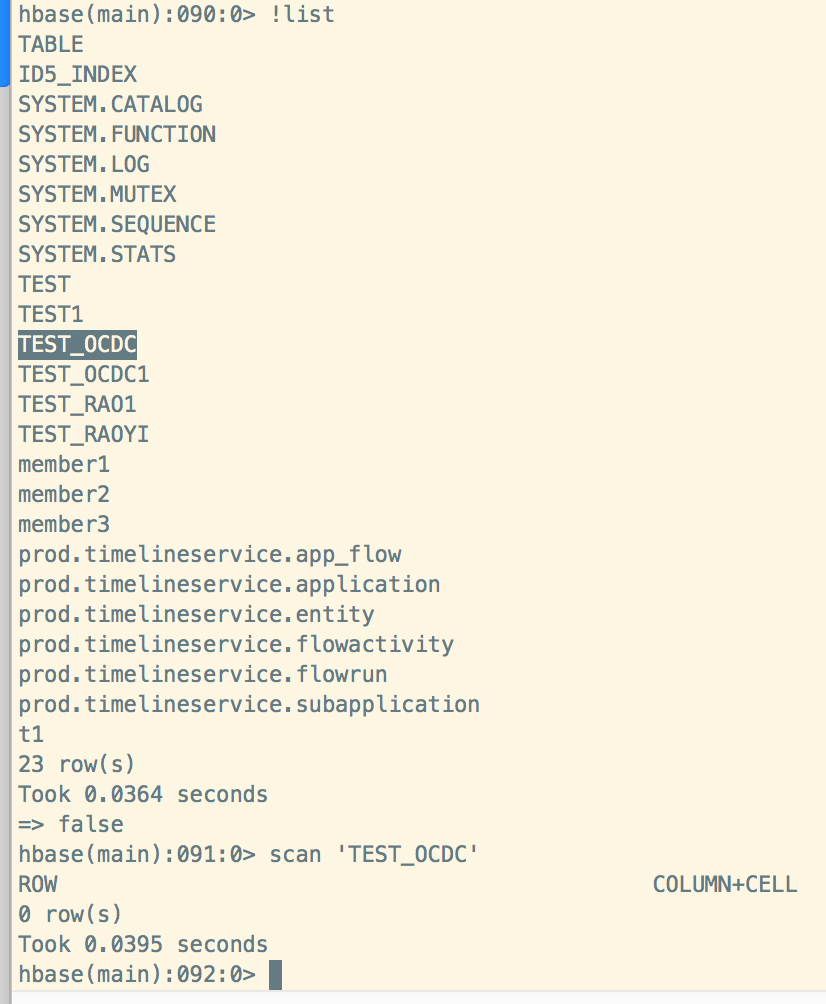Click the SYSTEM.FUNCTION table name

pos(117,134)
